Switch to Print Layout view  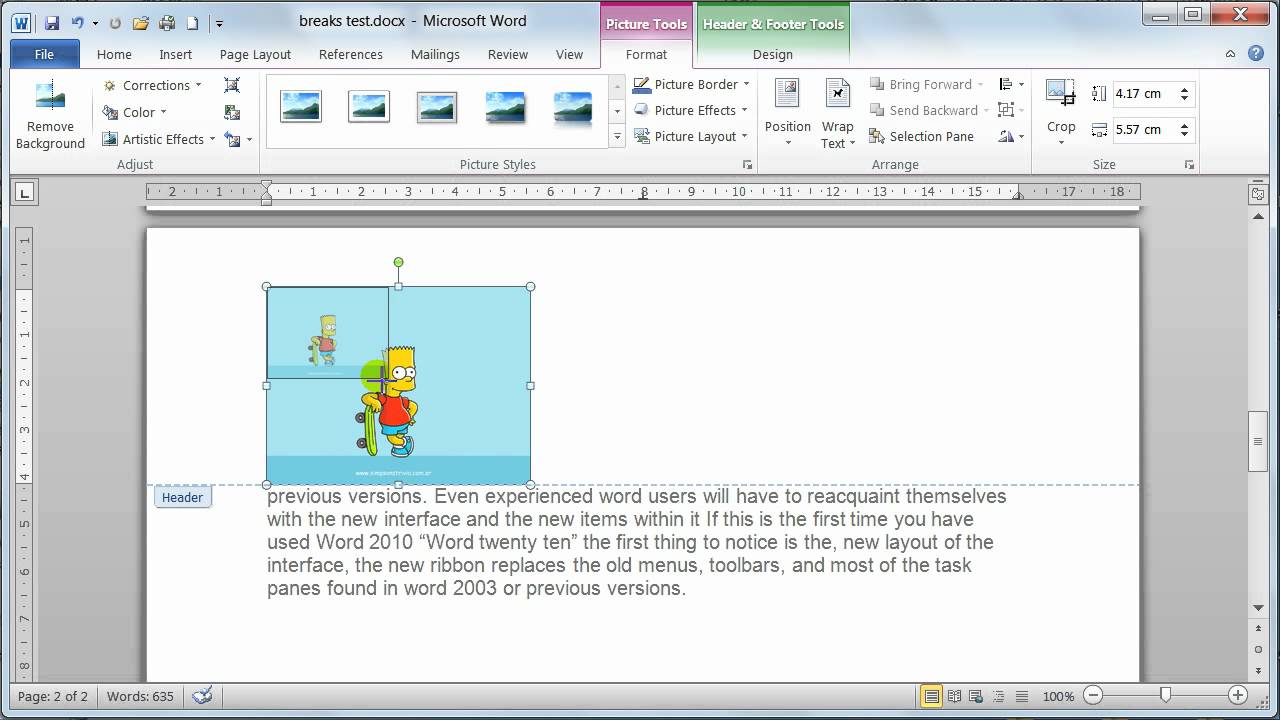931,696
